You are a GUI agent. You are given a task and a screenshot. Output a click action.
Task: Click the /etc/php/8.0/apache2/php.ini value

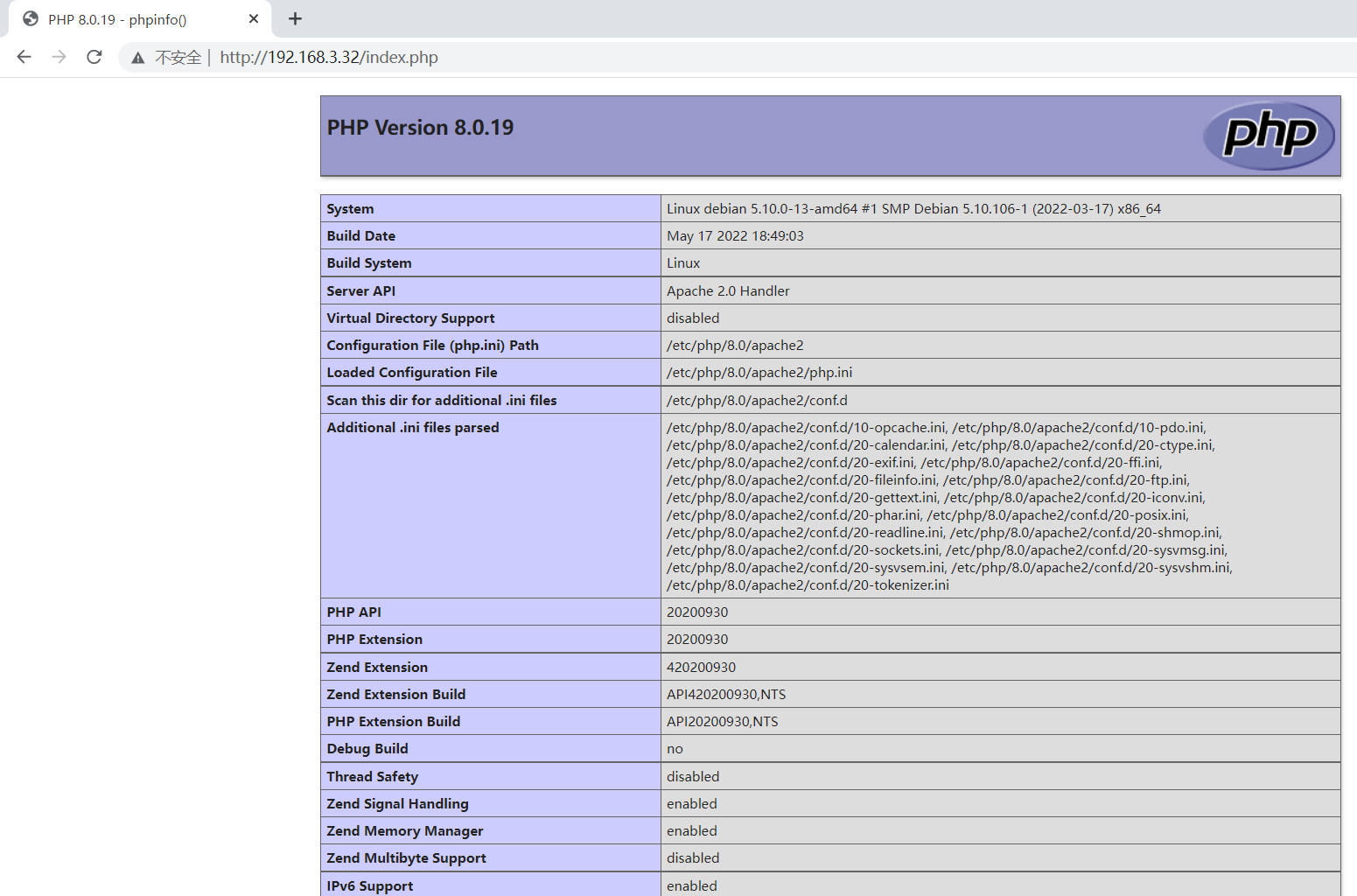[x=759, y=373]
